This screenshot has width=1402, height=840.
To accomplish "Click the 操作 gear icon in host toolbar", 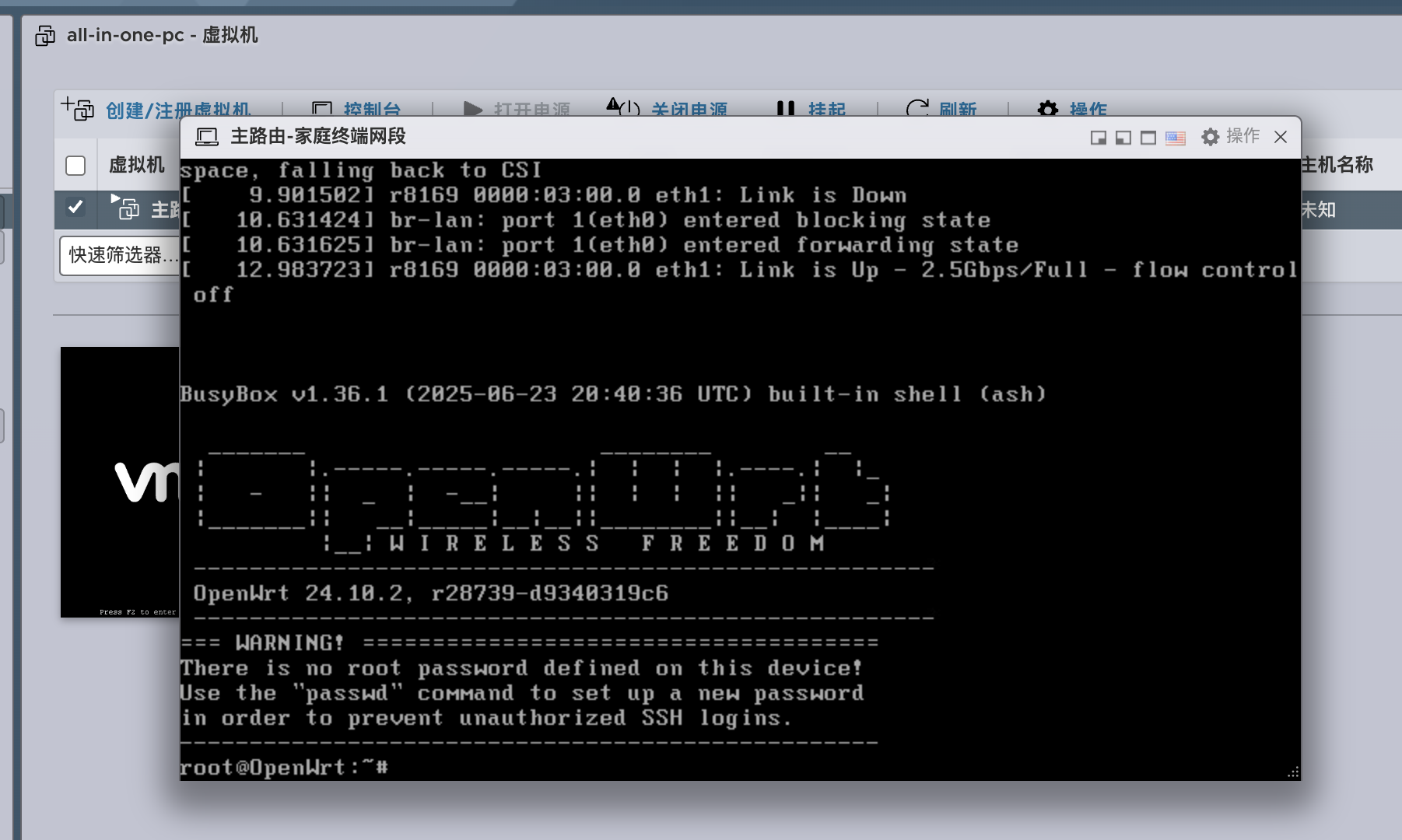I will click(x=1048, y=109).
